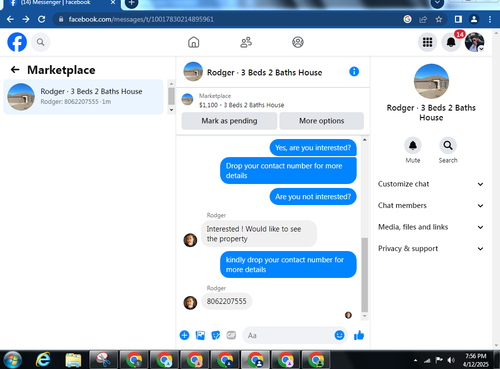Open the Google icon in address bar

[x=407, y=19]
